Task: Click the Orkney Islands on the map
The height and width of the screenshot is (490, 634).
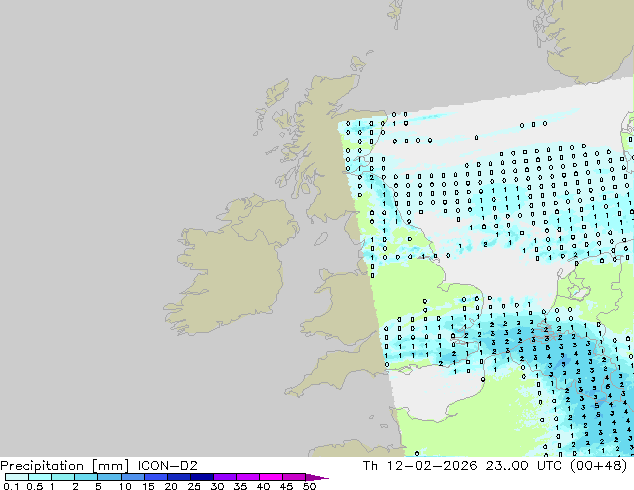Action: click(x=357, y=63)
